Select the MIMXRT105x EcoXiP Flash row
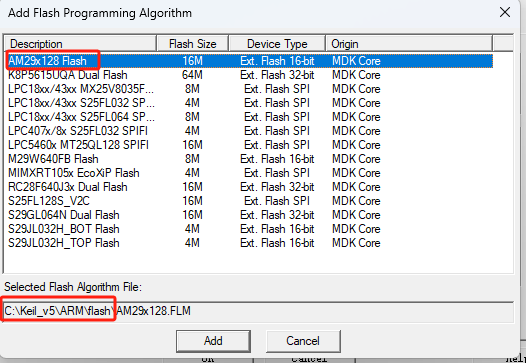The width and height of the screenshot is (526, 363). click(250, 173)
